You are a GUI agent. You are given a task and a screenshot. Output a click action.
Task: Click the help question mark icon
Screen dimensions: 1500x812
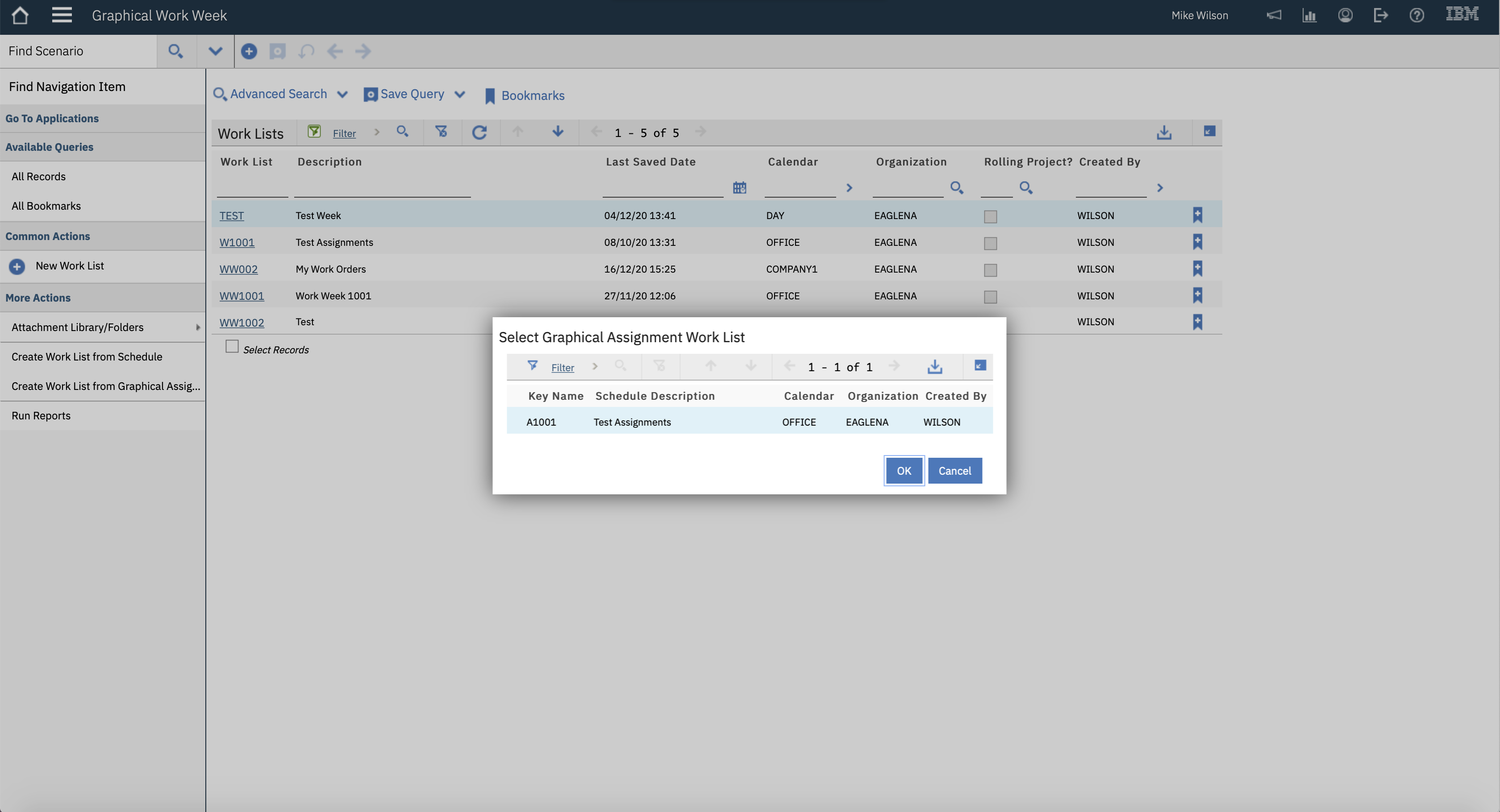click(x=1416, y=16)
